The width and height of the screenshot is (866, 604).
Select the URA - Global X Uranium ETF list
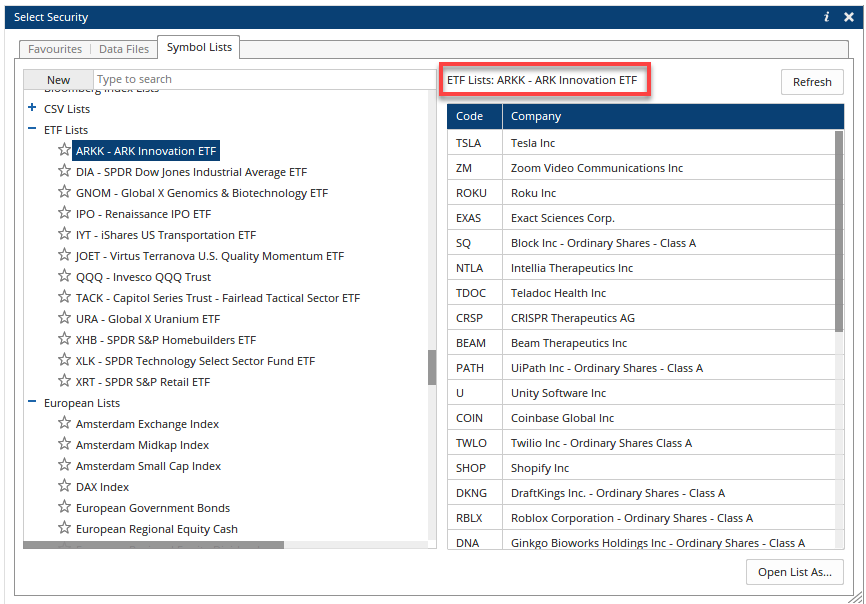click(x=147, y=319)
